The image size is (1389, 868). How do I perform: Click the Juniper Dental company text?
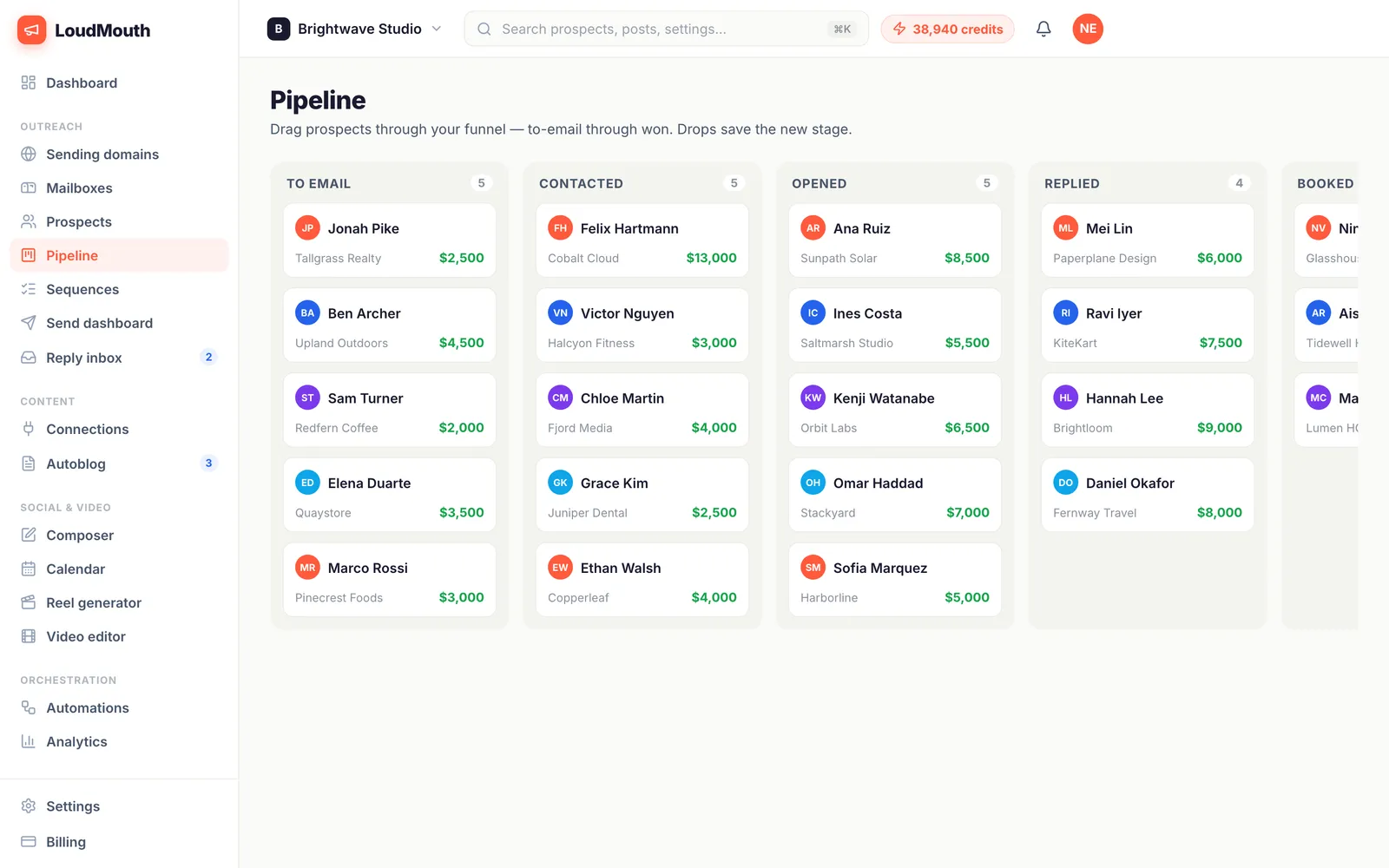click(587, 513)
